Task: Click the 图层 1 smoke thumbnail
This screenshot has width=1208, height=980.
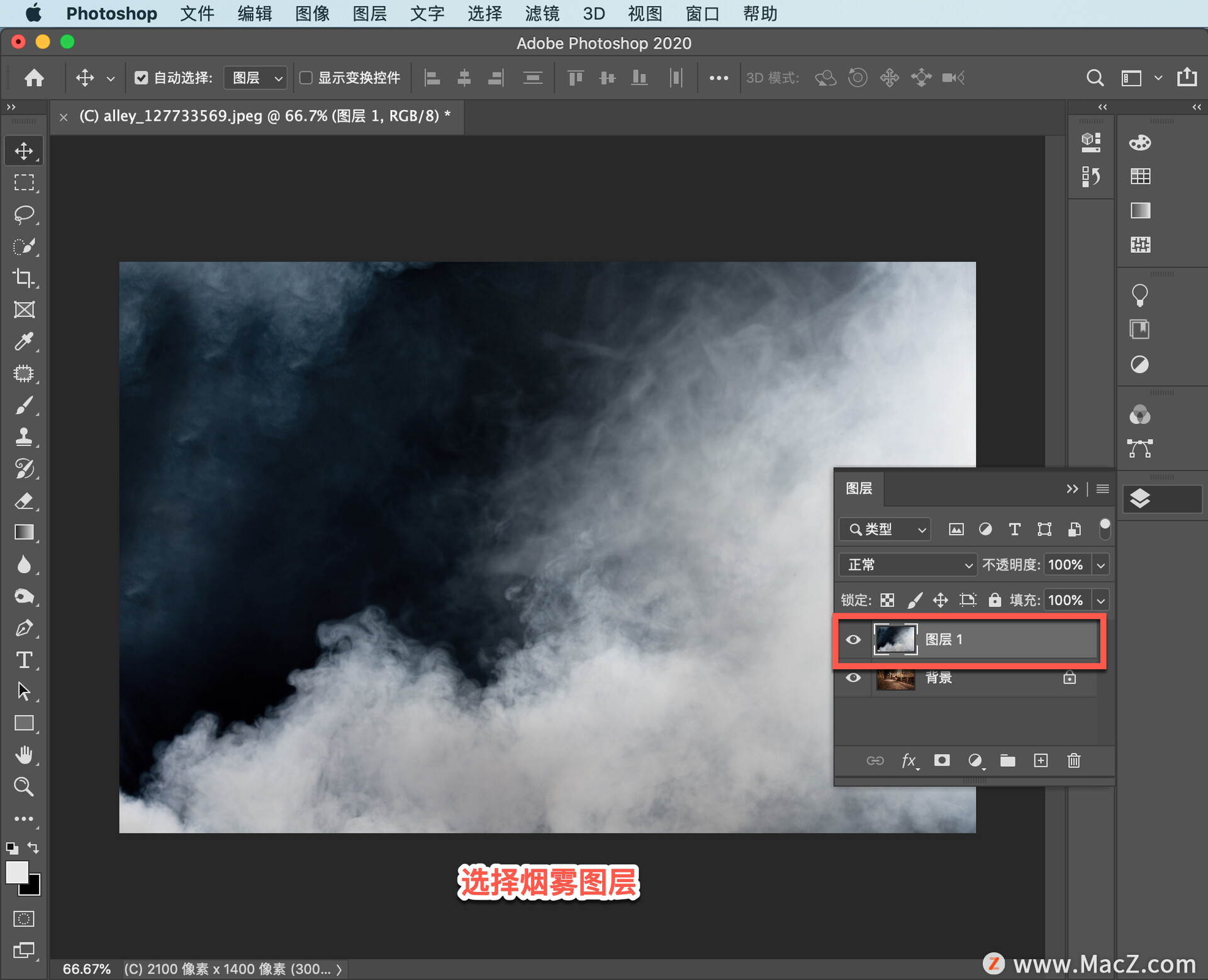Action: click(x=895, y=639)
